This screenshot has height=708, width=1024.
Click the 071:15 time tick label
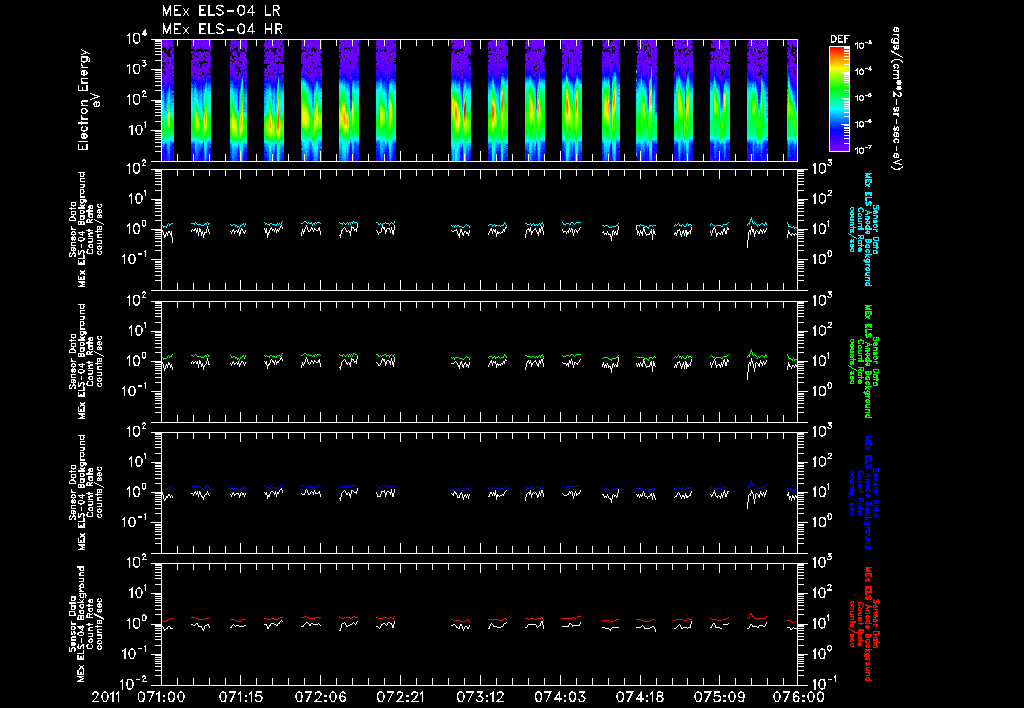[241, 698]
